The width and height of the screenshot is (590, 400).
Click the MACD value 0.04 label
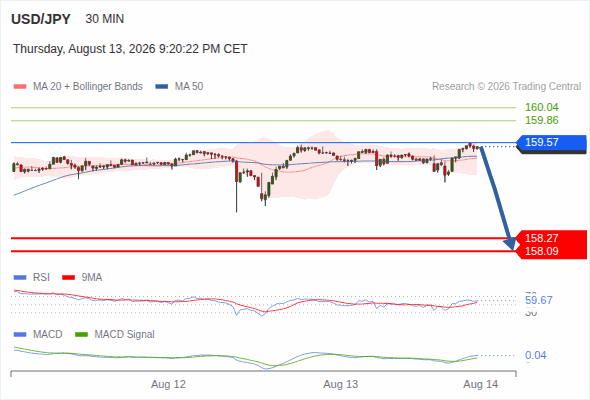(535, 355)
